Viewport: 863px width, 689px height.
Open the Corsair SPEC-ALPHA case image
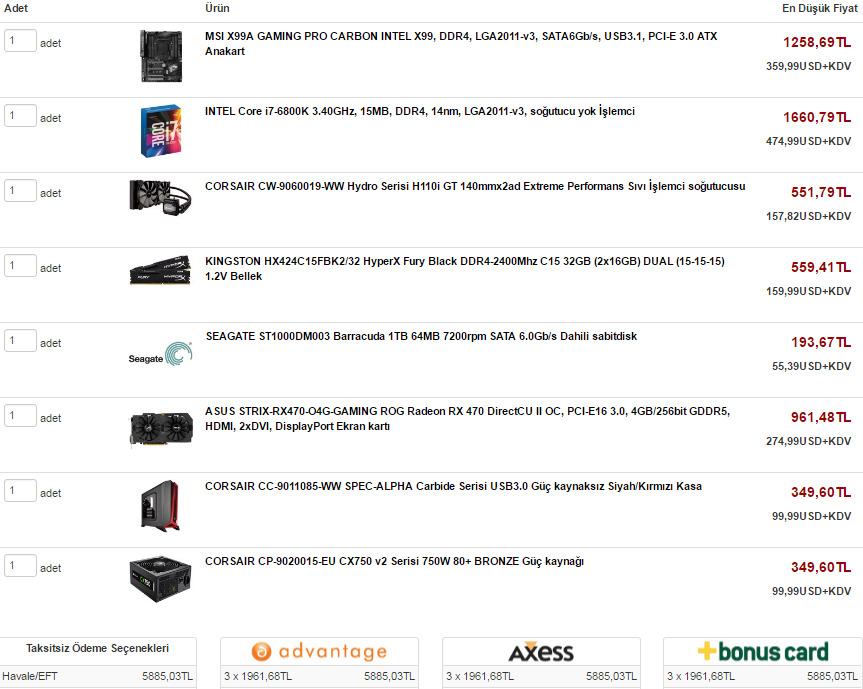point(160,506)
